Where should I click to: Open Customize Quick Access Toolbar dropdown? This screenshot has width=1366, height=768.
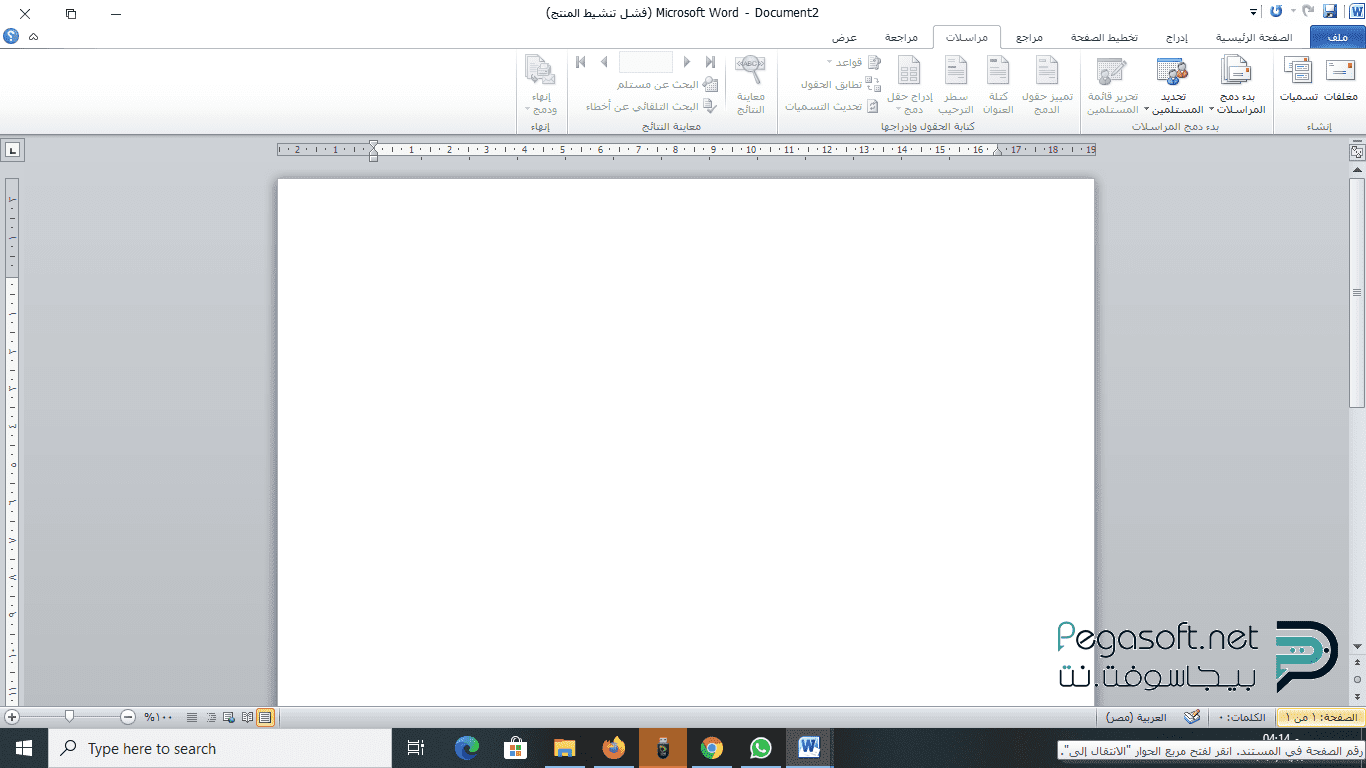(1254, 12)
